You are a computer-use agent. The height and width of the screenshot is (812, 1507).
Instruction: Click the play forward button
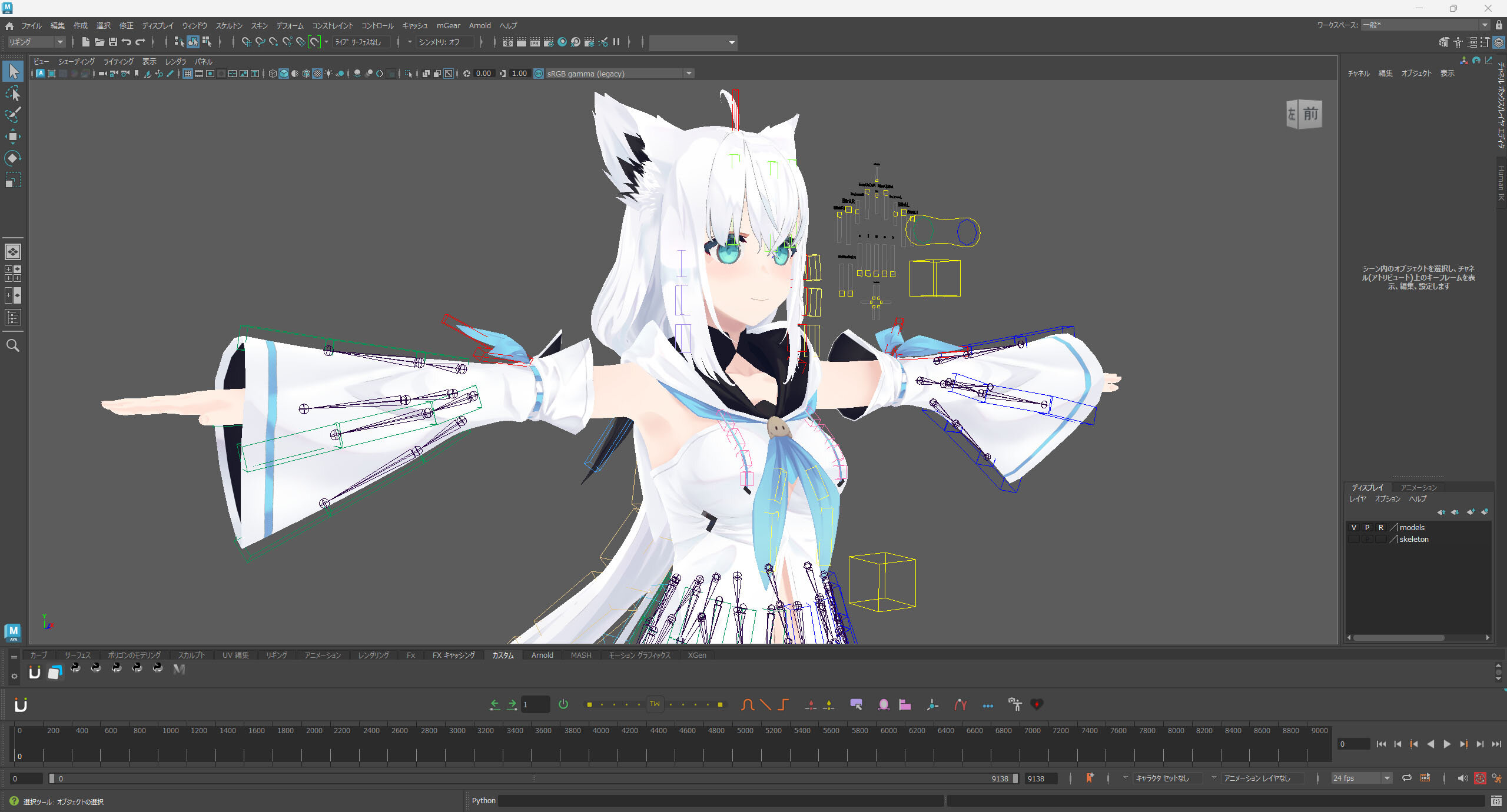pyautogui.click(x=1447, y=744)
